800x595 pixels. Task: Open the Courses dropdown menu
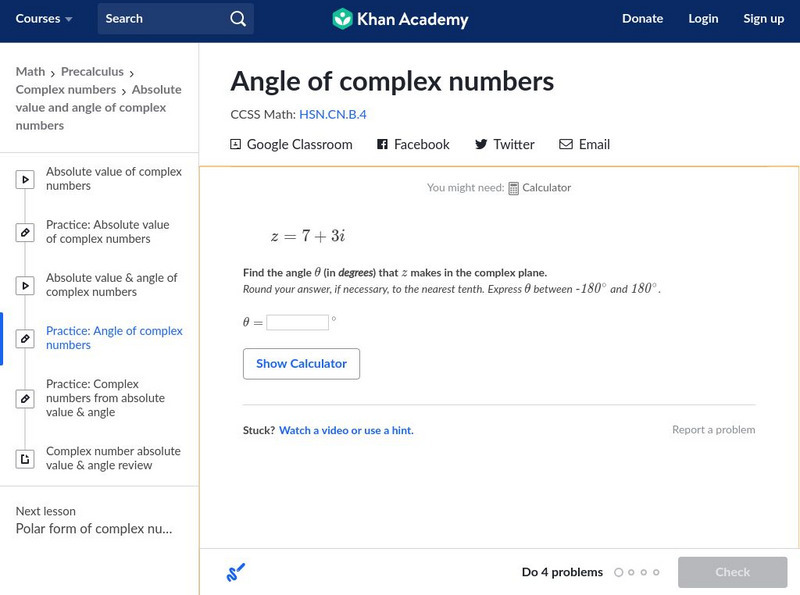[45, 19]
